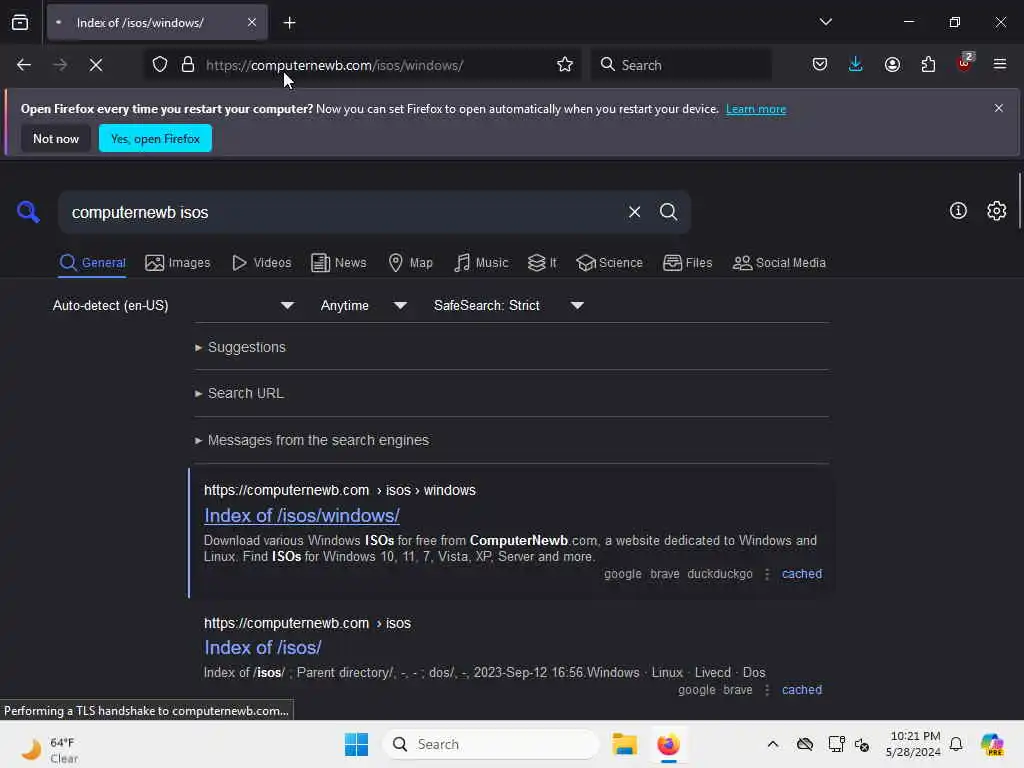Viewport: 1024px width, 768px height.
Task: Open the 10:21 PM clock and calendar
Action: (x=913, y=744)
